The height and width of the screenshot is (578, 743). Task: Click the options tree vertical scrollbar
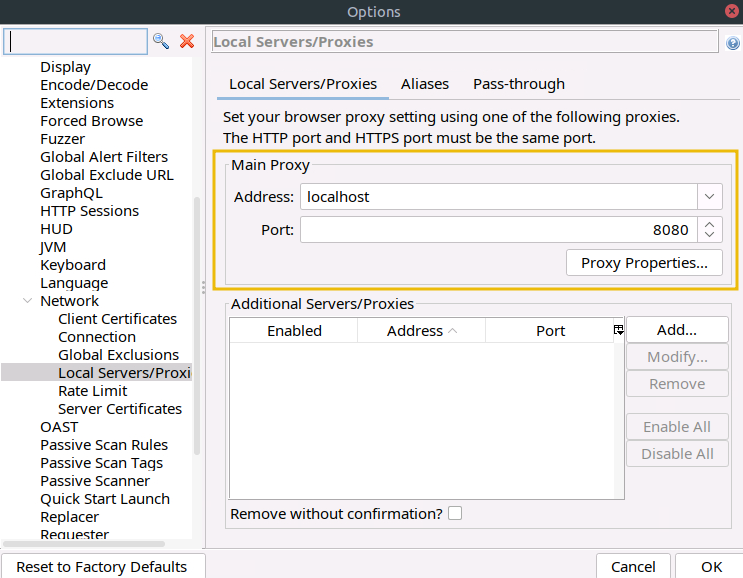pyautogui.click(x=197, y=325)
